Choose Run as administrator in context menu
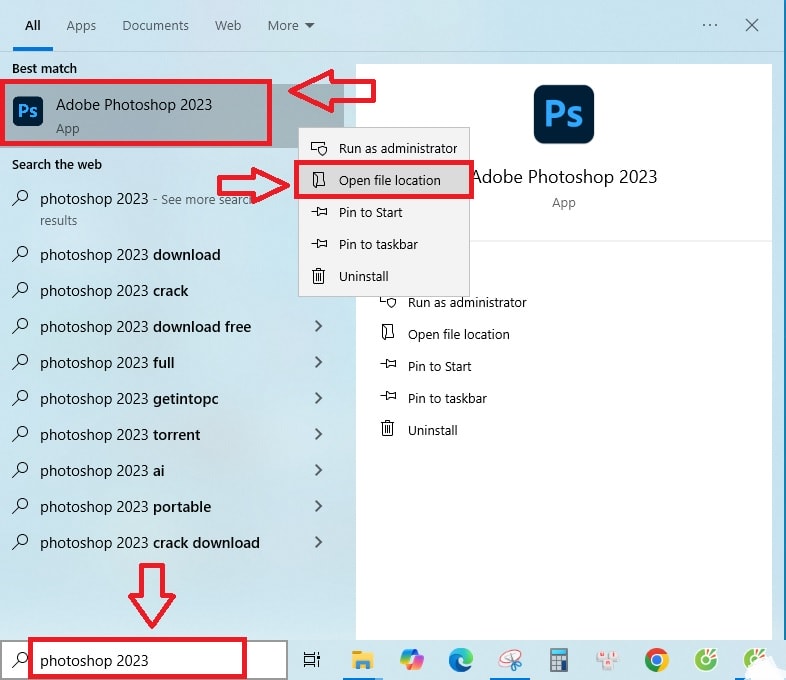786x680 pixels. pyautogui.click(x=384, y=148)
